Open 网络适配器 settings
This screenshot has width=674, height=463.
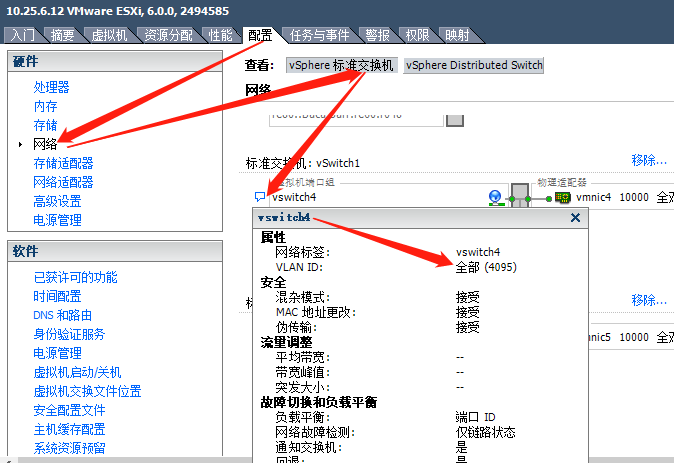[63, 182]
